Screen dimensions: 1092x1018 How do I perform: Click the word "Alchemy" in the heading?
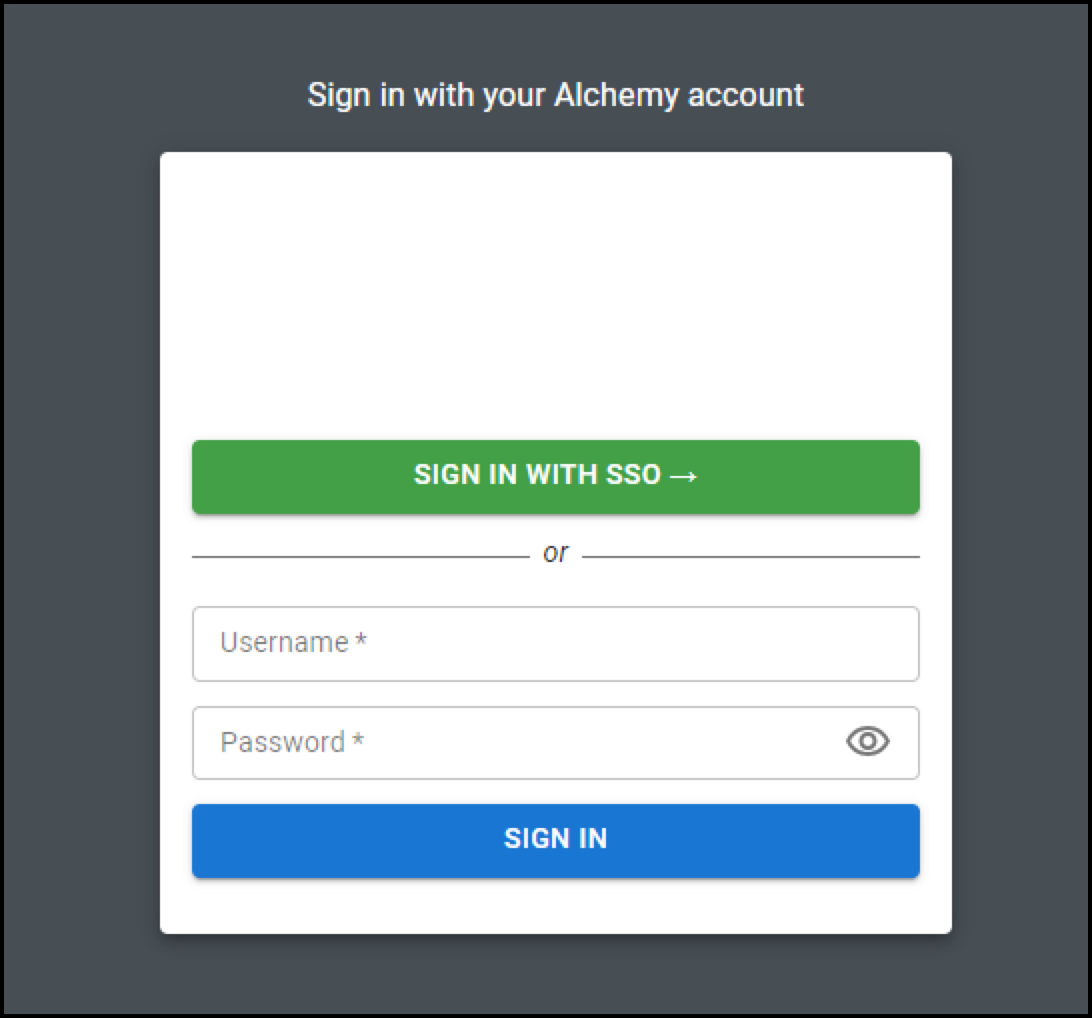click(x=603, y=95)
